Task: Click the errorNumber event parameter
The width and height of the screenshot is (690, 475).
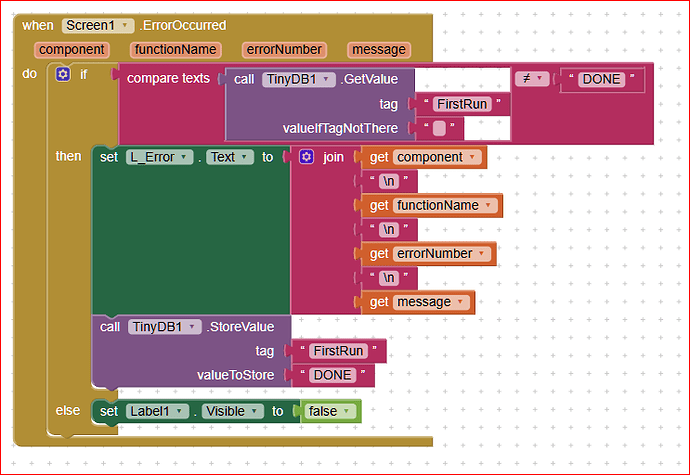Action: pyautogui.click(x=283, y=49)
